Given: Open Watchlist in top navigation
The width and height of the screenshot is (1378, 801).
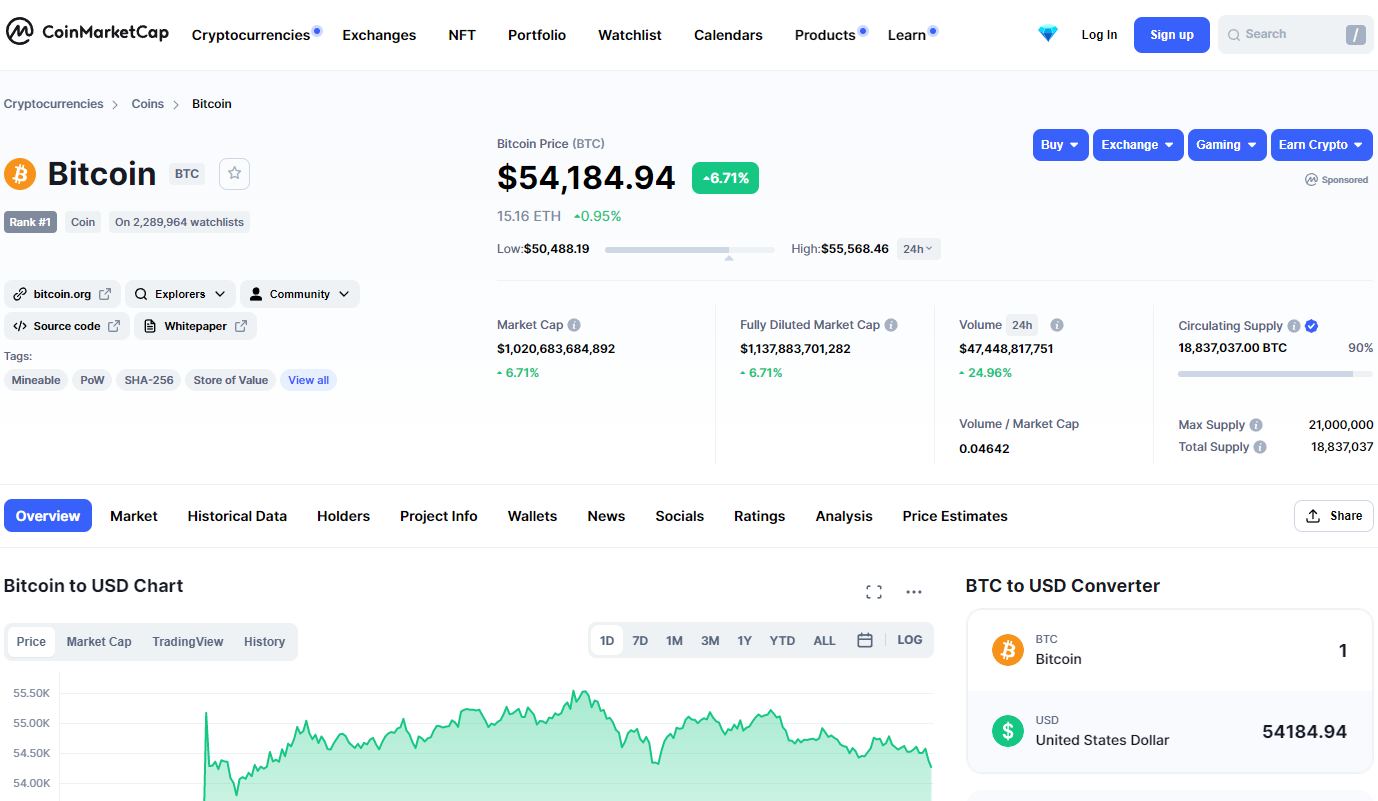Looking at the screenshot, I should click(630, 35).
